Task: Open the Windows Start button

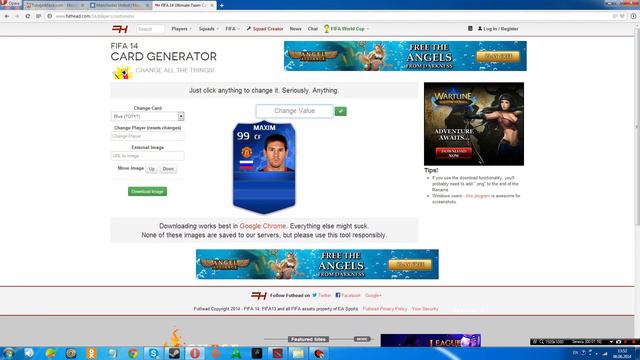Action: click(8, 353)
